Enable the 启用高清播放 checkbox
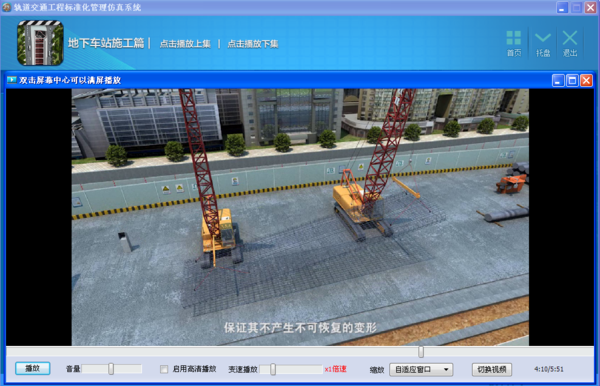The height and width of the screenshot is (386, 600). (x=164, y=369)
